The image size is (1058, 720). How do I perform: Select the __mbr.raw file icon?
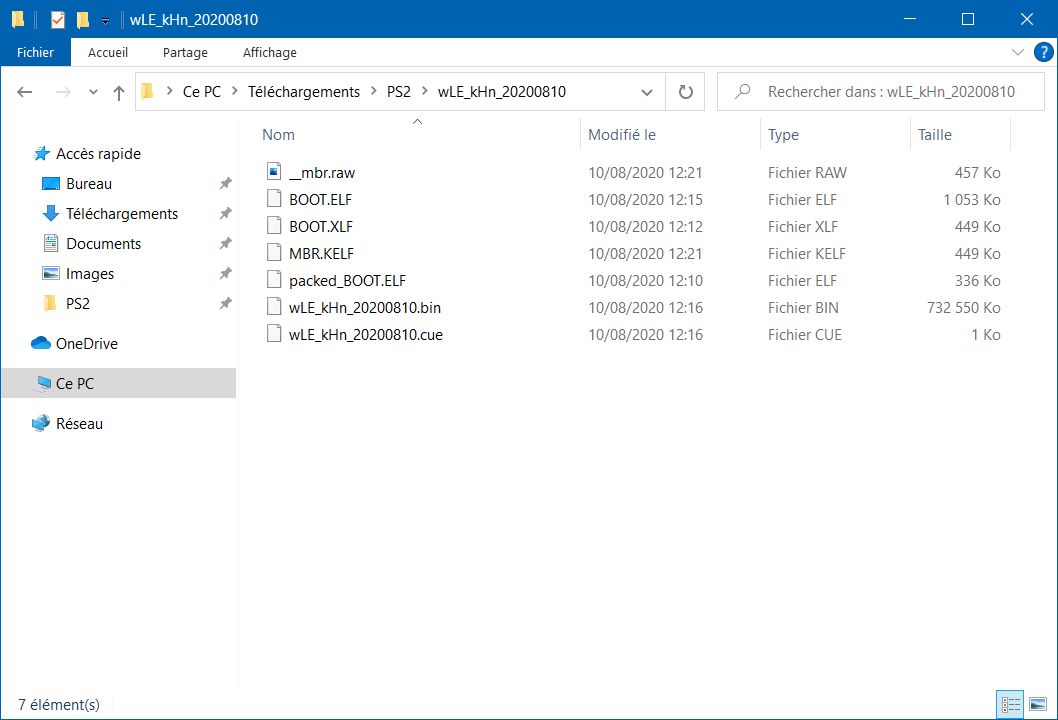point(274,172)
